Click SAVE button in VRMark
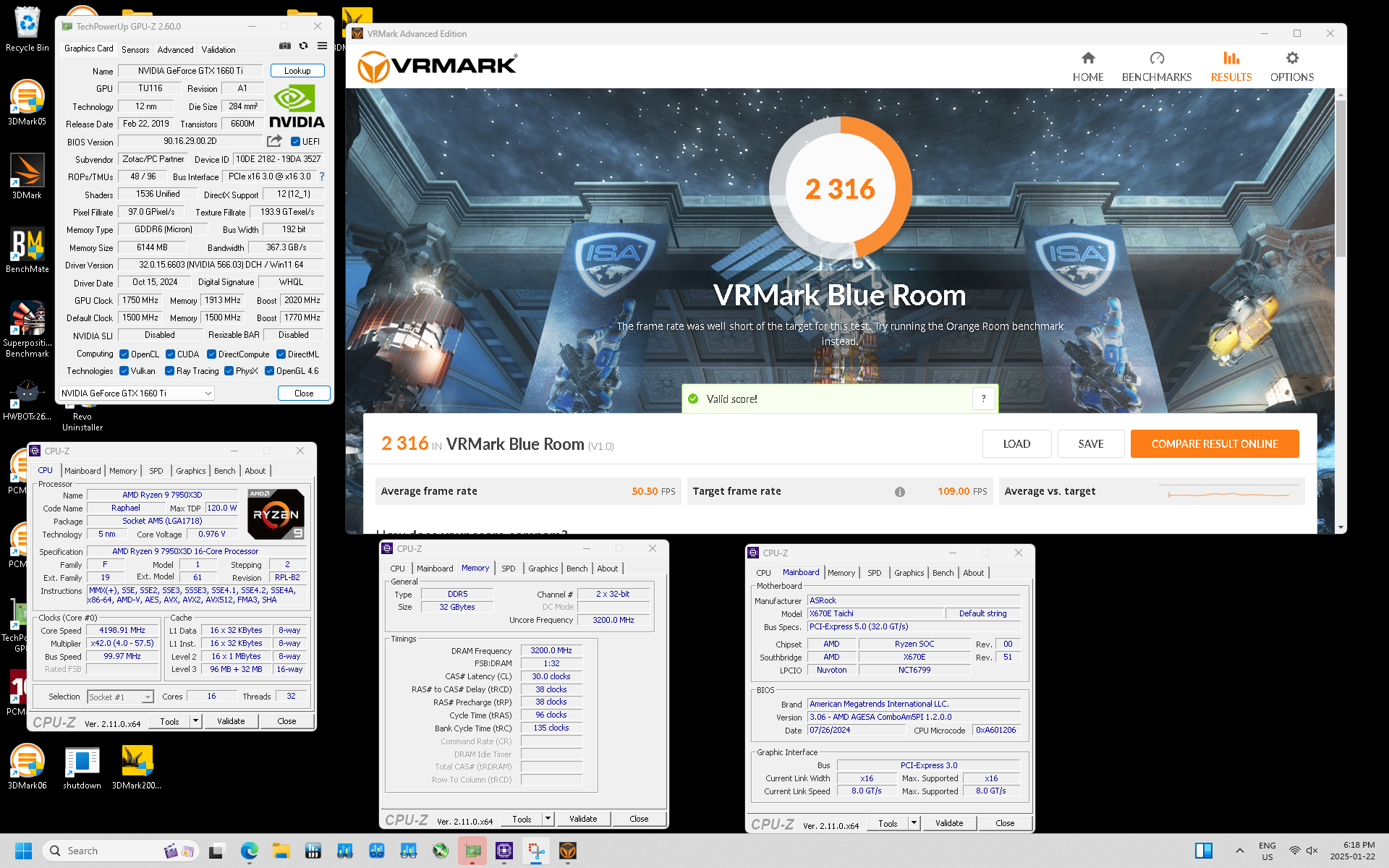1389x868 pixels. [1091, 444]
